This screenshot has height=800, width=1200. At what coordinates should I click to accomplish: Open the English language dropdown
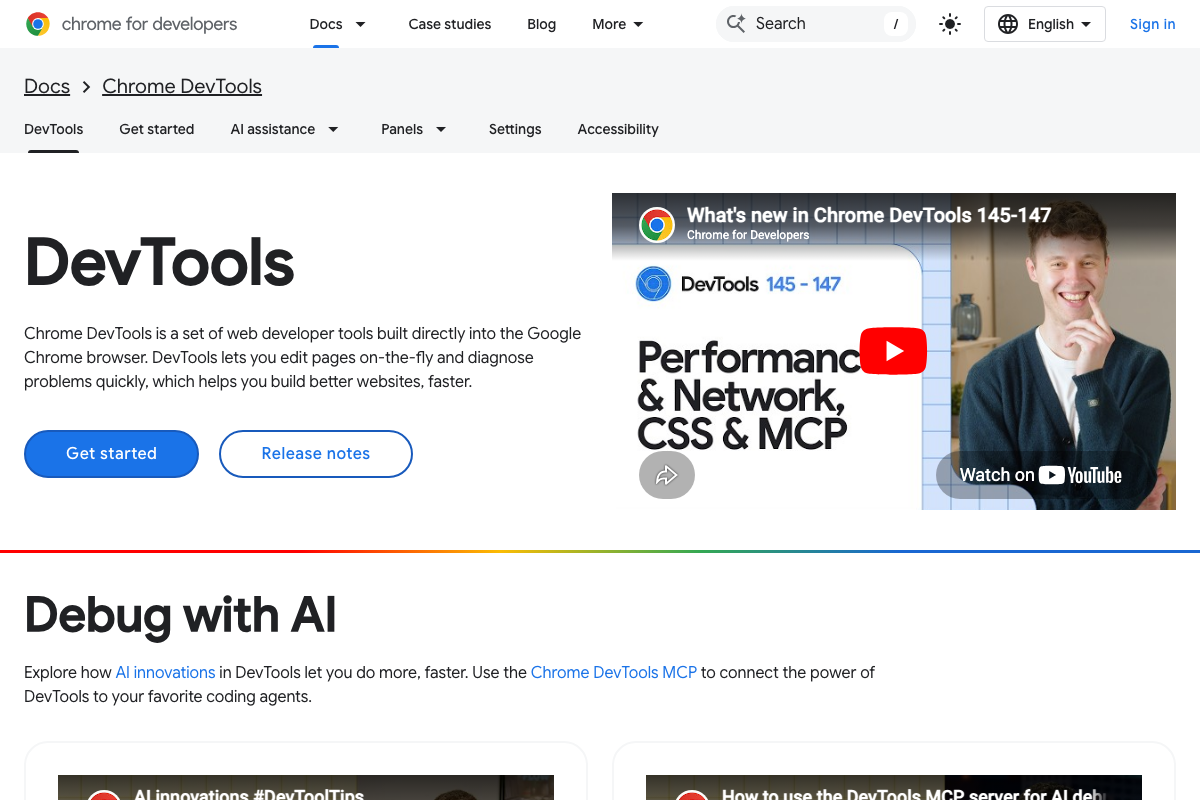(1045, 24)
